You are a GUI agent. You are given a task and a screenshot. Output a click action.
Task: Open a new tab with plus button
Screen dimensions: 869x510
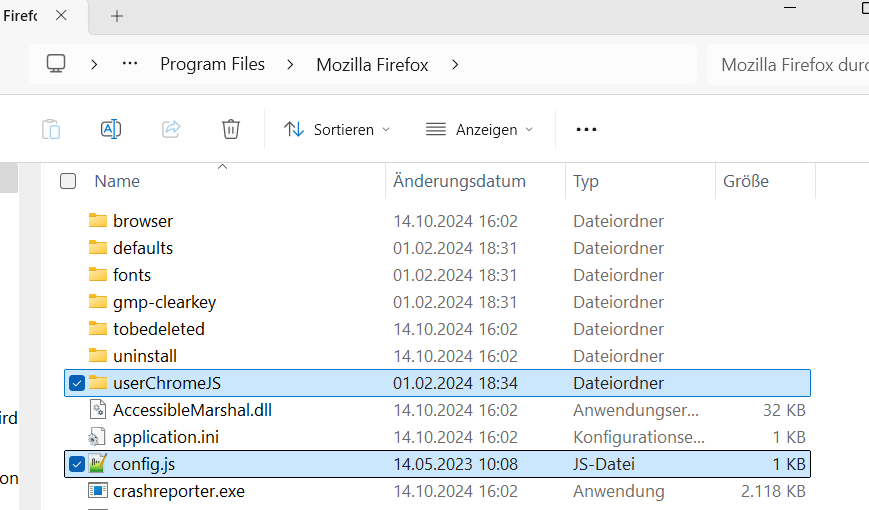point(117,16)
